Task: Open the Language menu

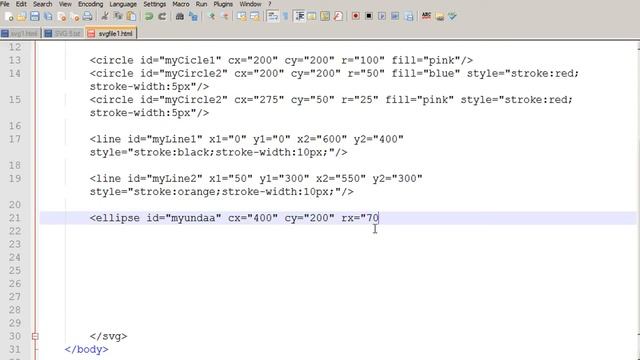Action: click(123, 4)
